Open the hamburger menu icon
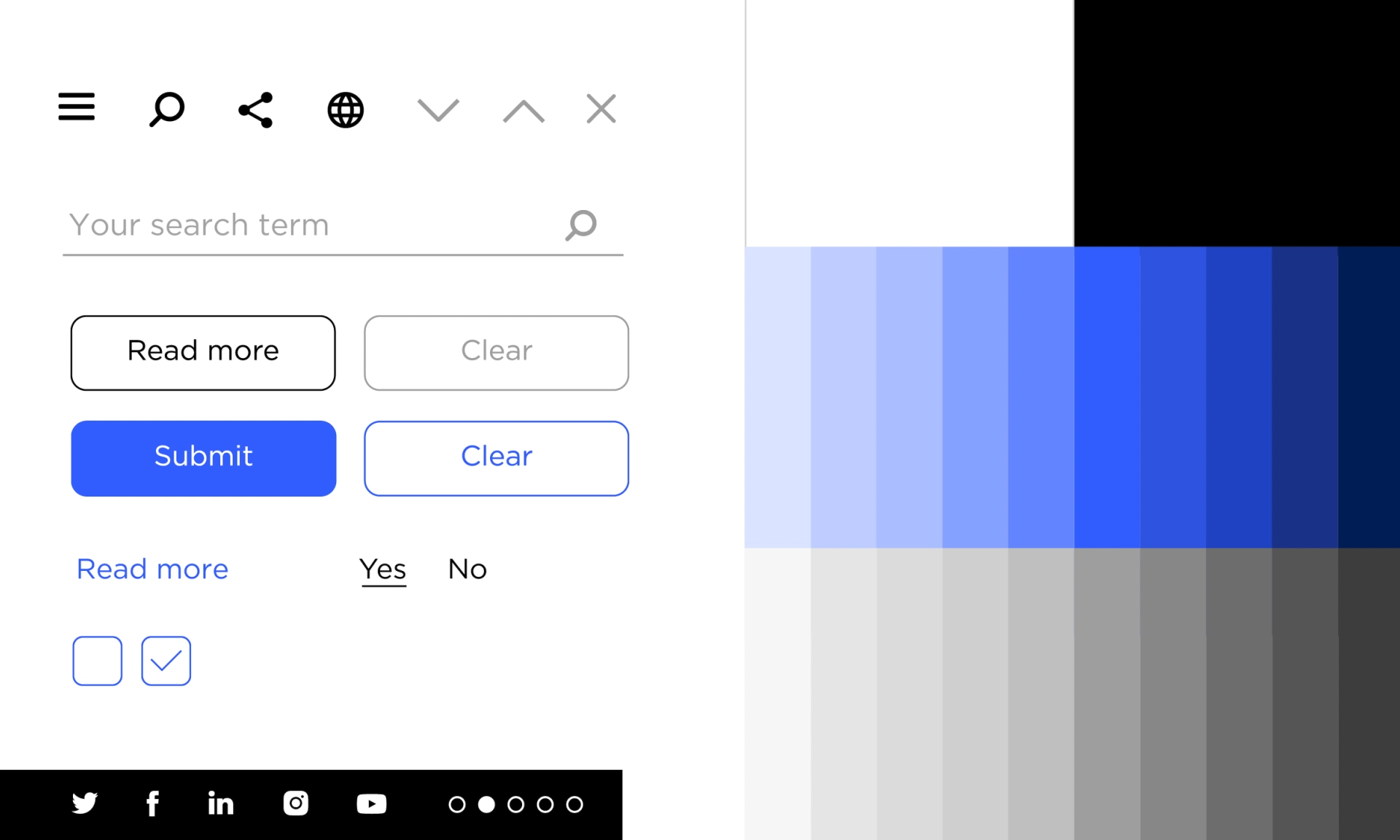The height and width of the screenshot is (840, 1400). pyautogui.click(x=77, y=106)
